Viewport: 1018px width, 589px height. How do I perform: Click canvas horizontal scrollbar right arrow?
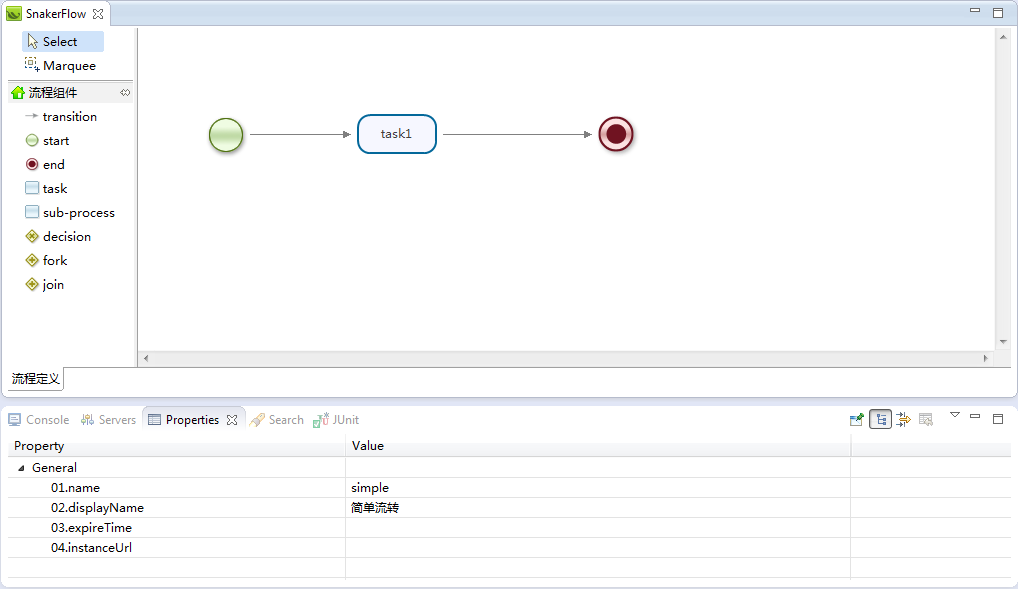(986, 358)
